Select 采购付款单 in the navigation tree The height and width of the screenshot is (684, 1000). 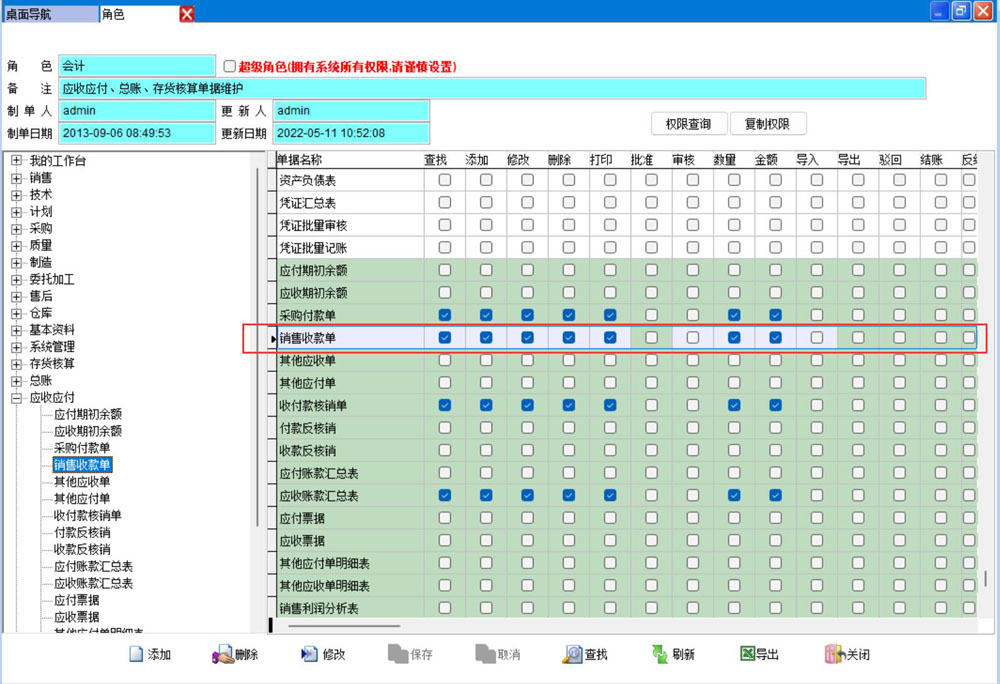click(x=82, y=448)
